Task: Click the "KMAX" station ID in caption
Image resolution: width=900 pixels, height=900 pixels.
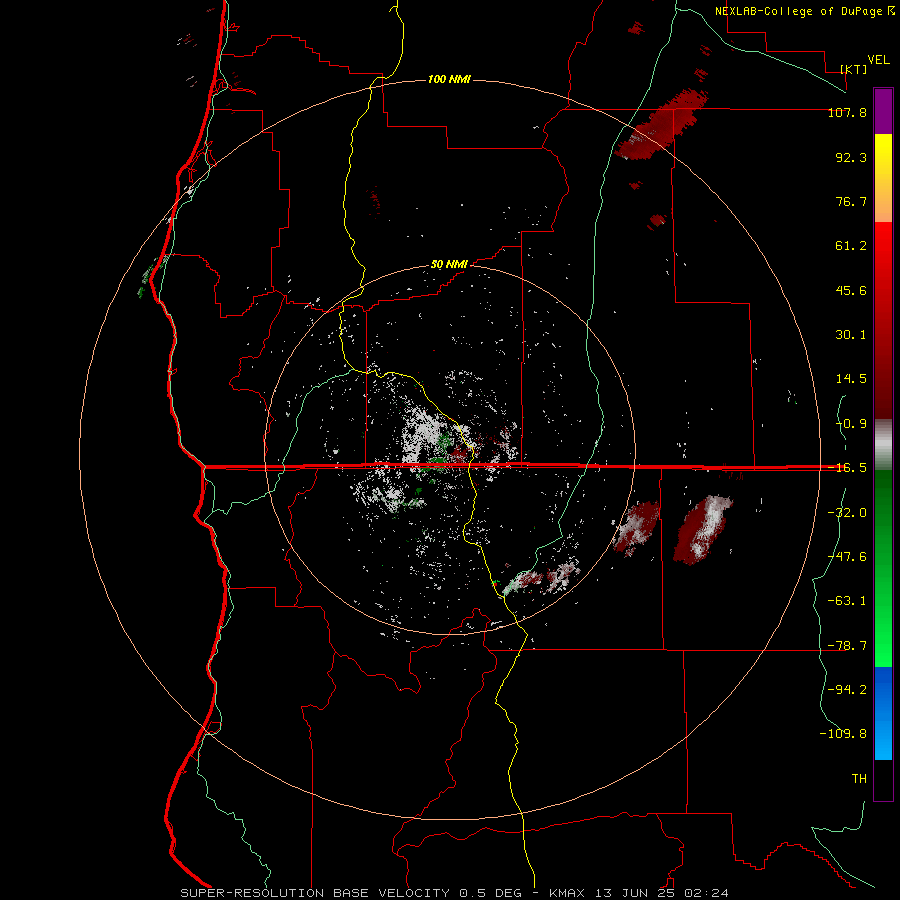Action: 570,893
